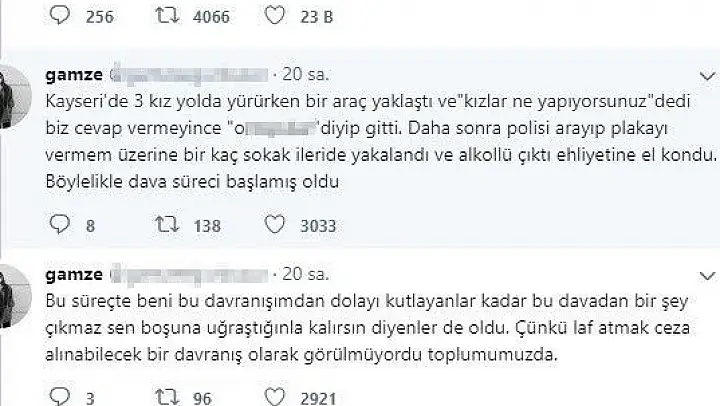Expand options chevron on the Kayseri tweet
The height and width of the screenshot is (406, 720).
tap(707, 76)
